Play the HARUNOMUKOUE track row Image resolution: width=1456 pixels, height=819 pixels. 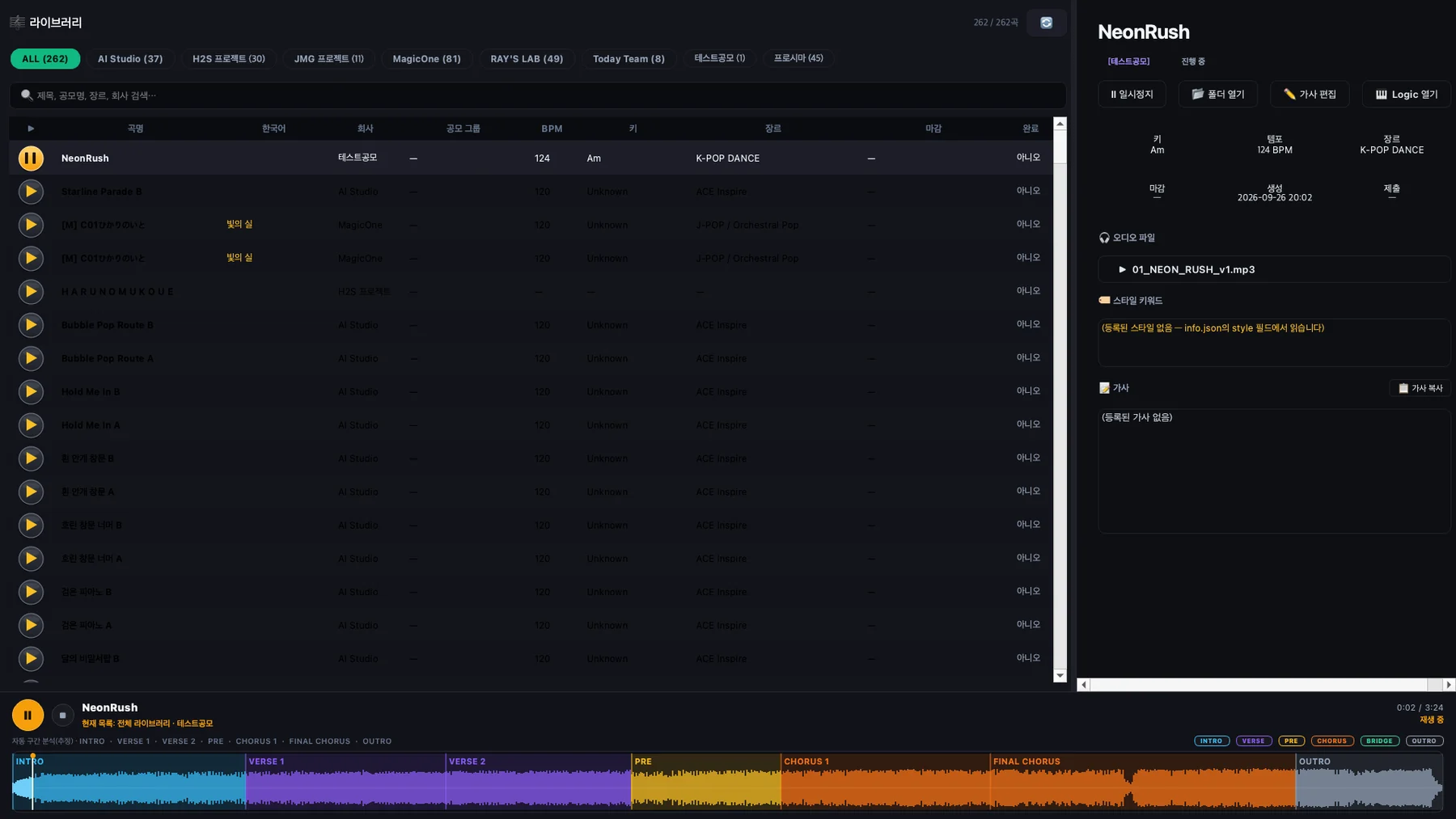tap(31, 292)
